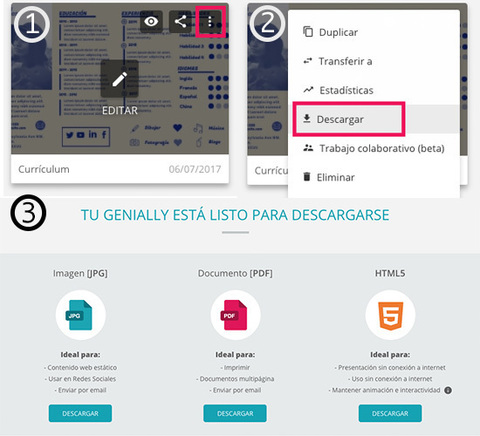Click the pencil EDITAR icon

pyautogui.click(x=119, y=79)
